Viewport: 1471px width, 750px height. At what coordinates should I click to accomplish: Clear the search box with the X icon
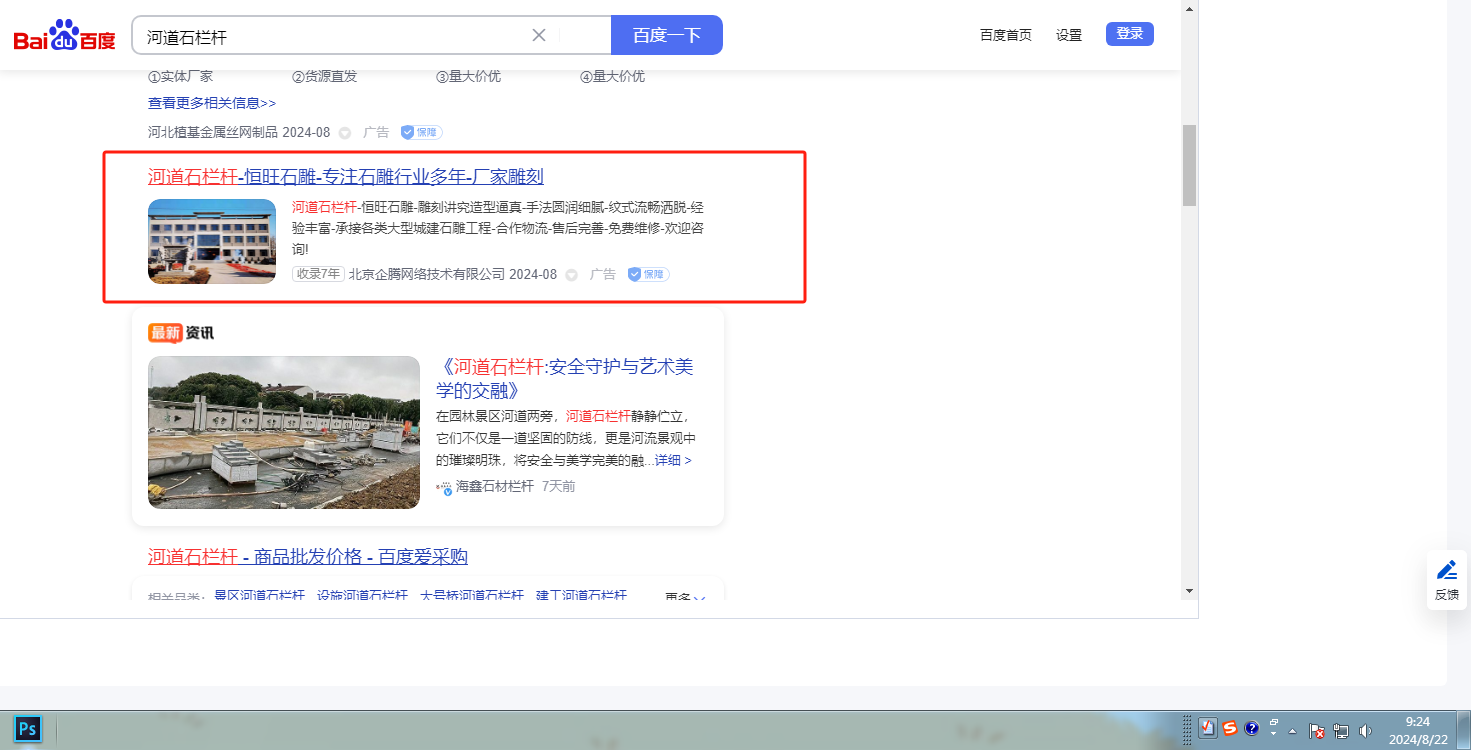(539, 35)
